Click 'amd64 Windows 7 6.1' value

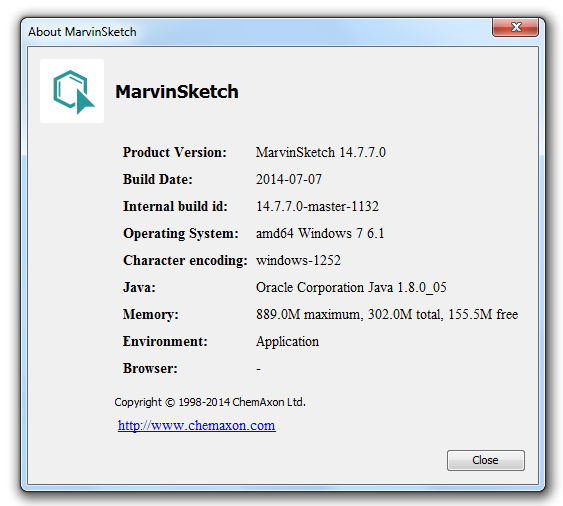click(320, 233)
